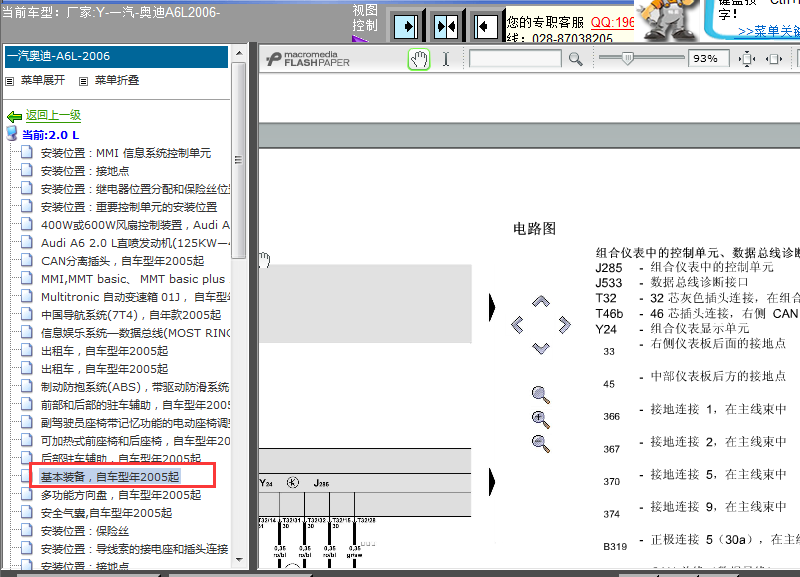Click the QQ customer service link
The width and height of the screenshot is (800, 577).
coord(612,22)
